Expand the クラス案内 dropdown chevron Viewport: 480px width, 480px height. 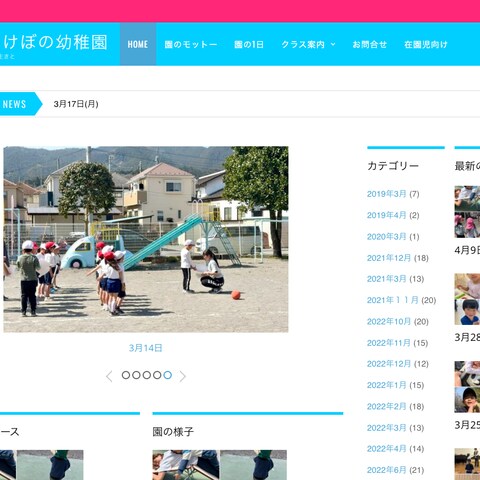333,44
